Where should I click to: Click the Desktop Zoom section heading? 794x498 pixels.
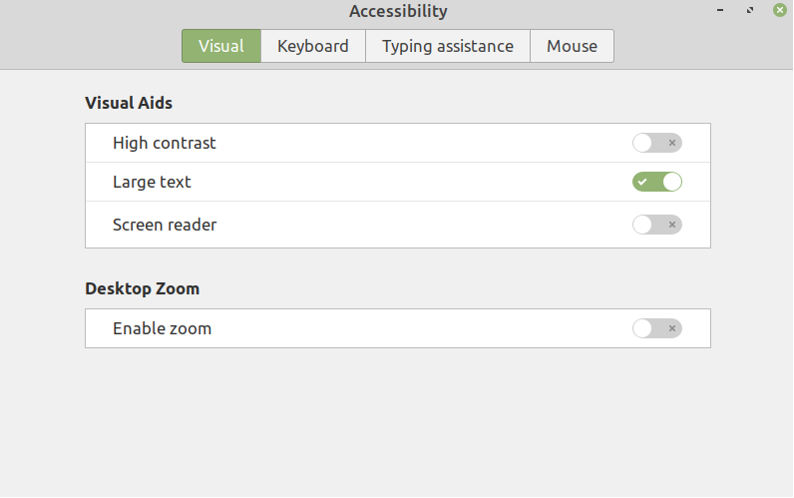coord(142,288)
